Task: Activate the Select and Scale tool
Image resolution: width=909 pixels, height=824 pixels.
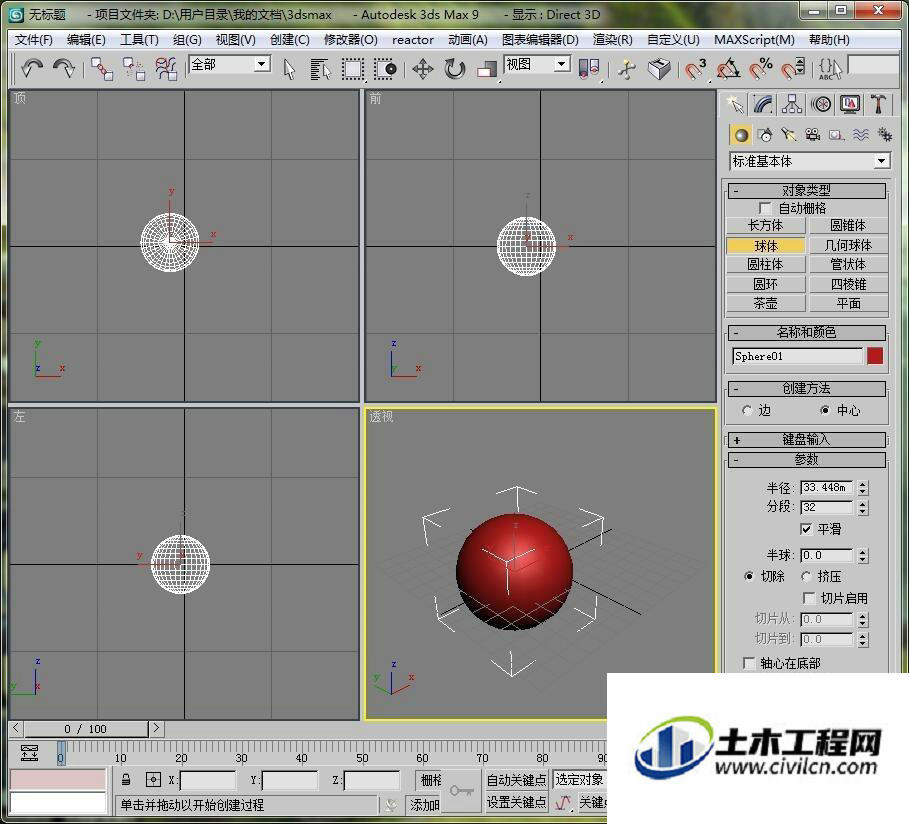Action: [487, 70]
